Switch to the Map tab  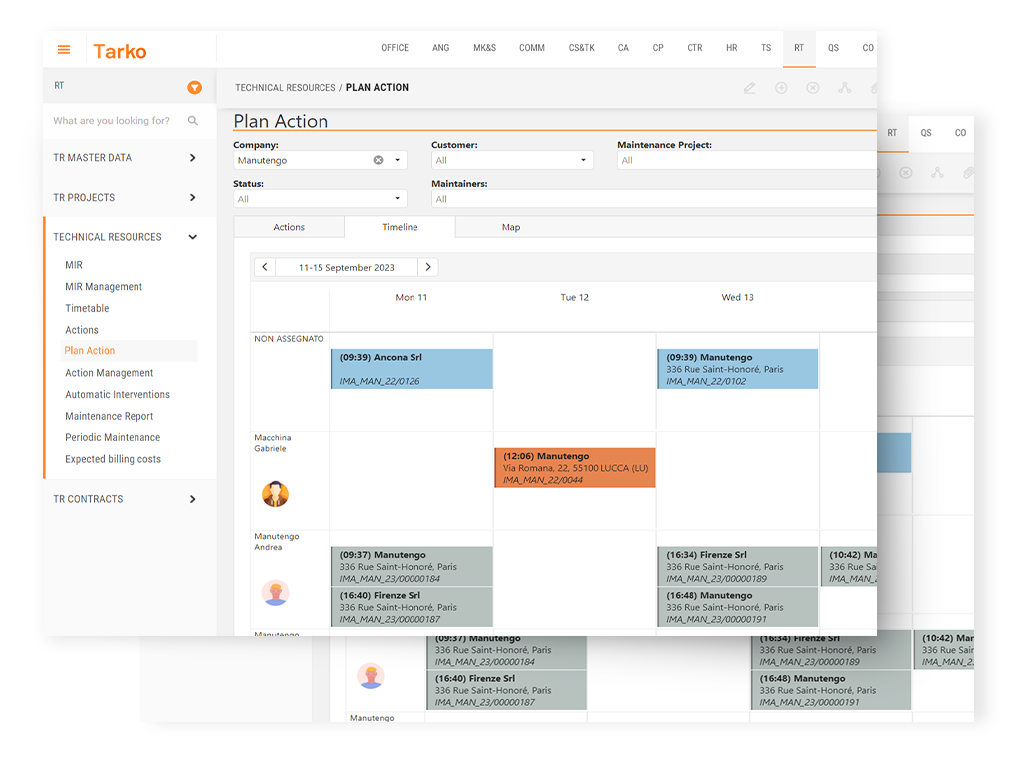click(x=511, y=227)
